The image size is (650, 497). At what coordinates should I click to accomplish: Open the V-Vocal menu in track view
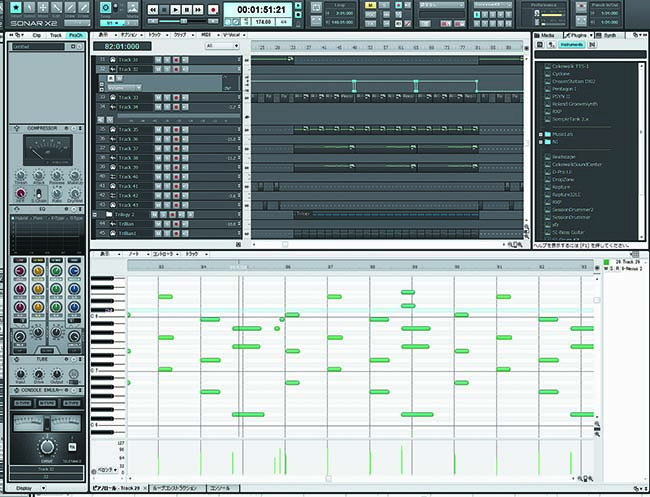pos(234,35)
